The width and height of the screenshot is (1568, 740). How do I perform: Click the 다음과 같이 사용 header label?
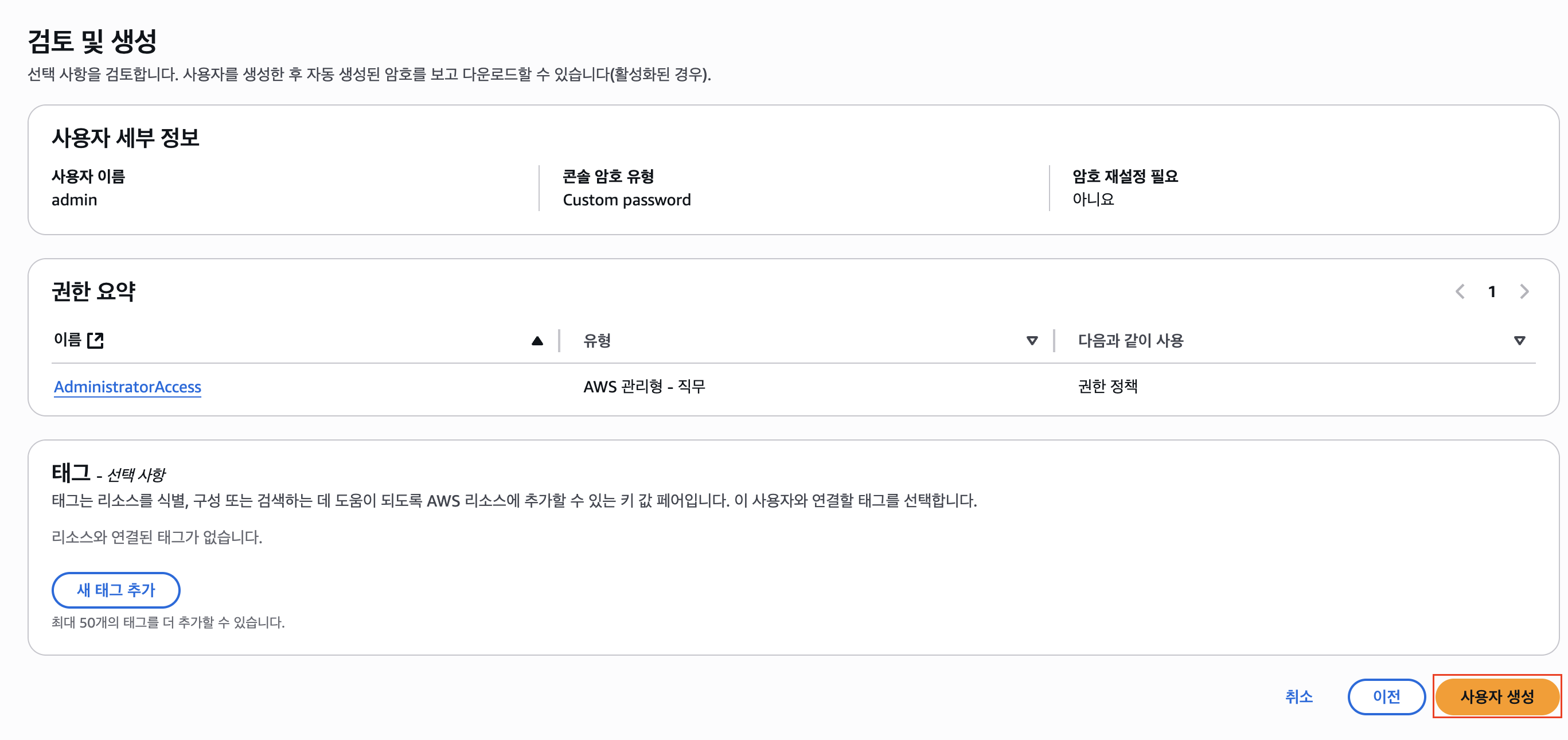point(1130,341)
